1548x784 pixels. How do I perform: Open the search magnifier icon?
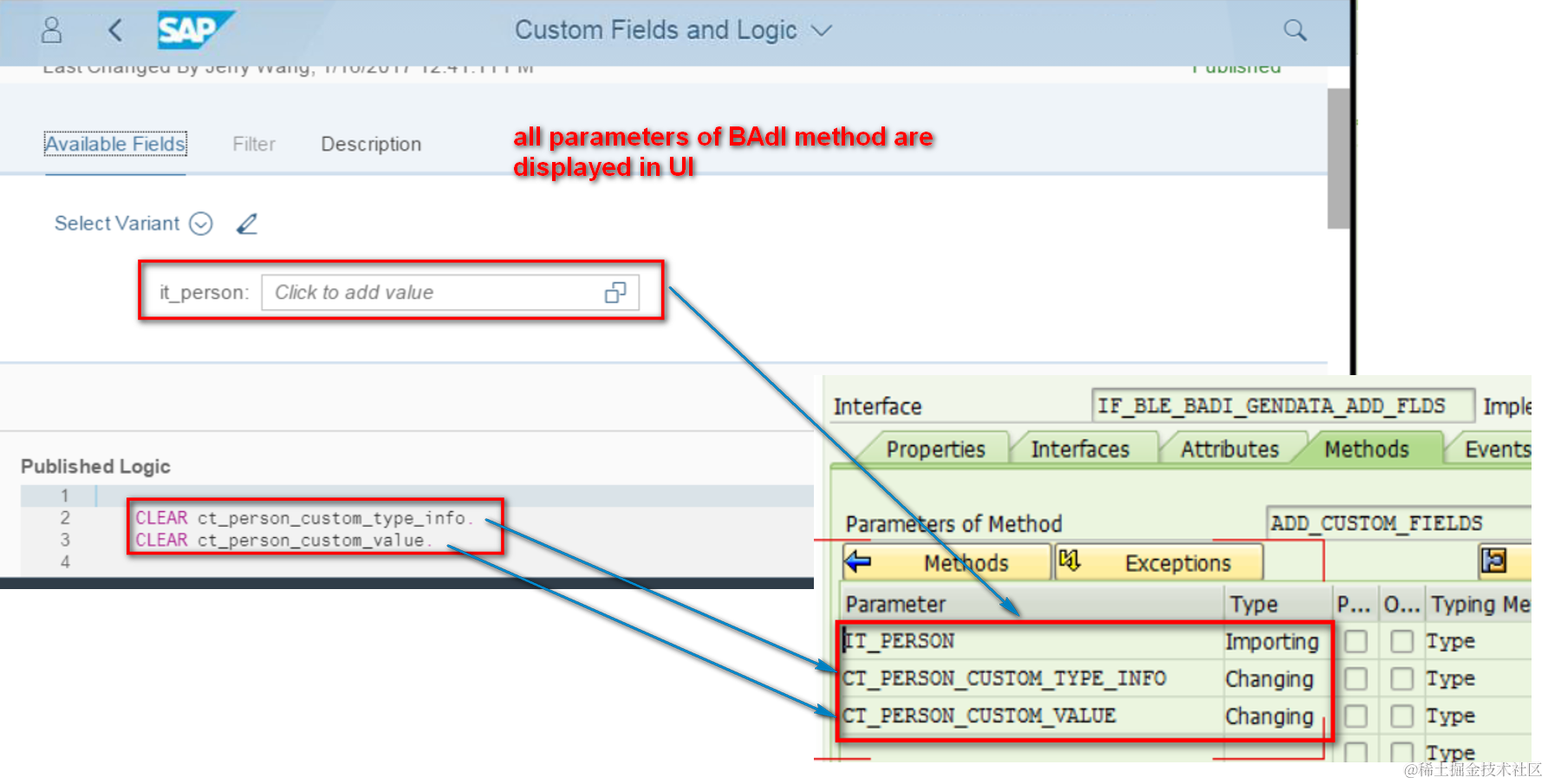tap(1295, 30)
